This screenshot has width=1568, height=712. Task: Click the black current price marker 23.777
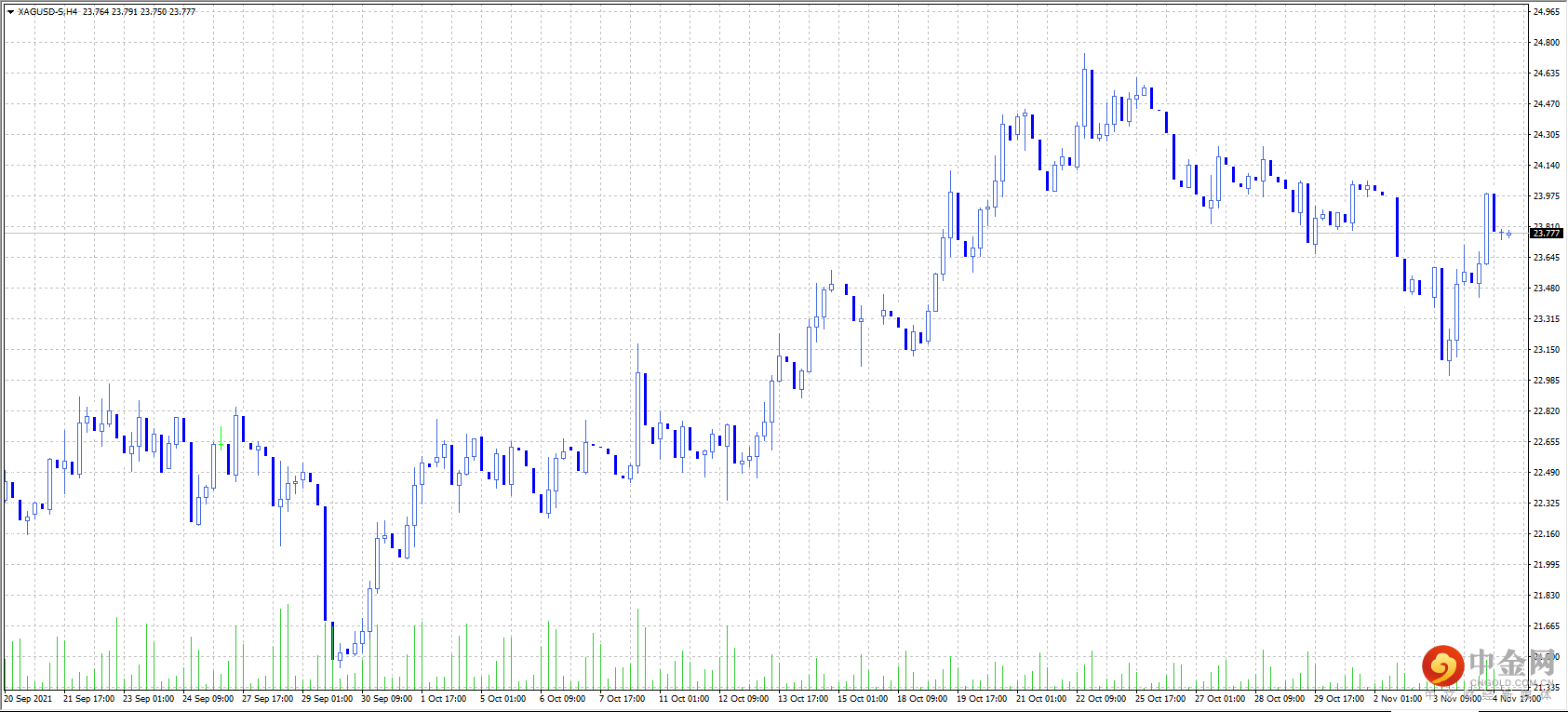click(x=1547, y=234)
